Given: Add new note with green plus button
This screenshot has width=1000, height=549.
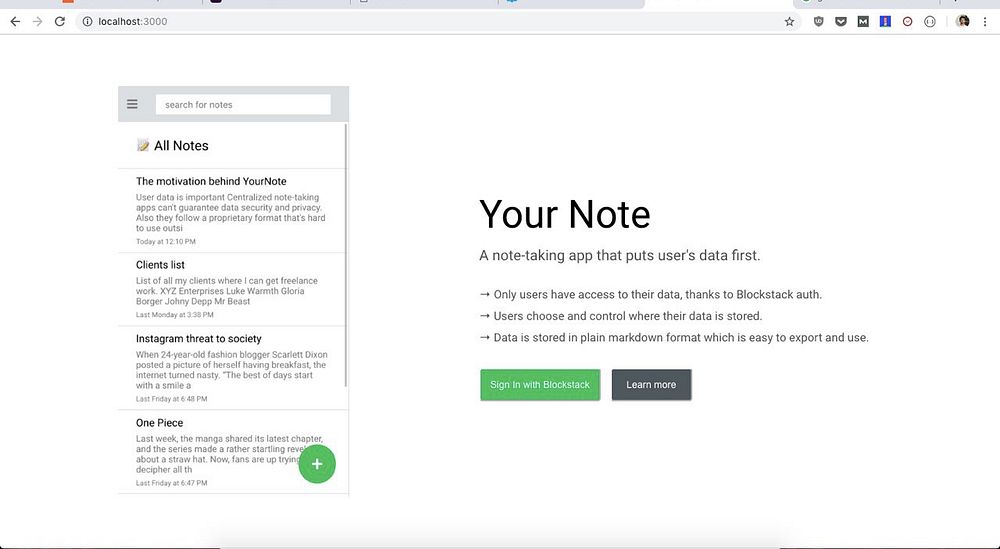Looking at the screenshot, I should [317, 464].
